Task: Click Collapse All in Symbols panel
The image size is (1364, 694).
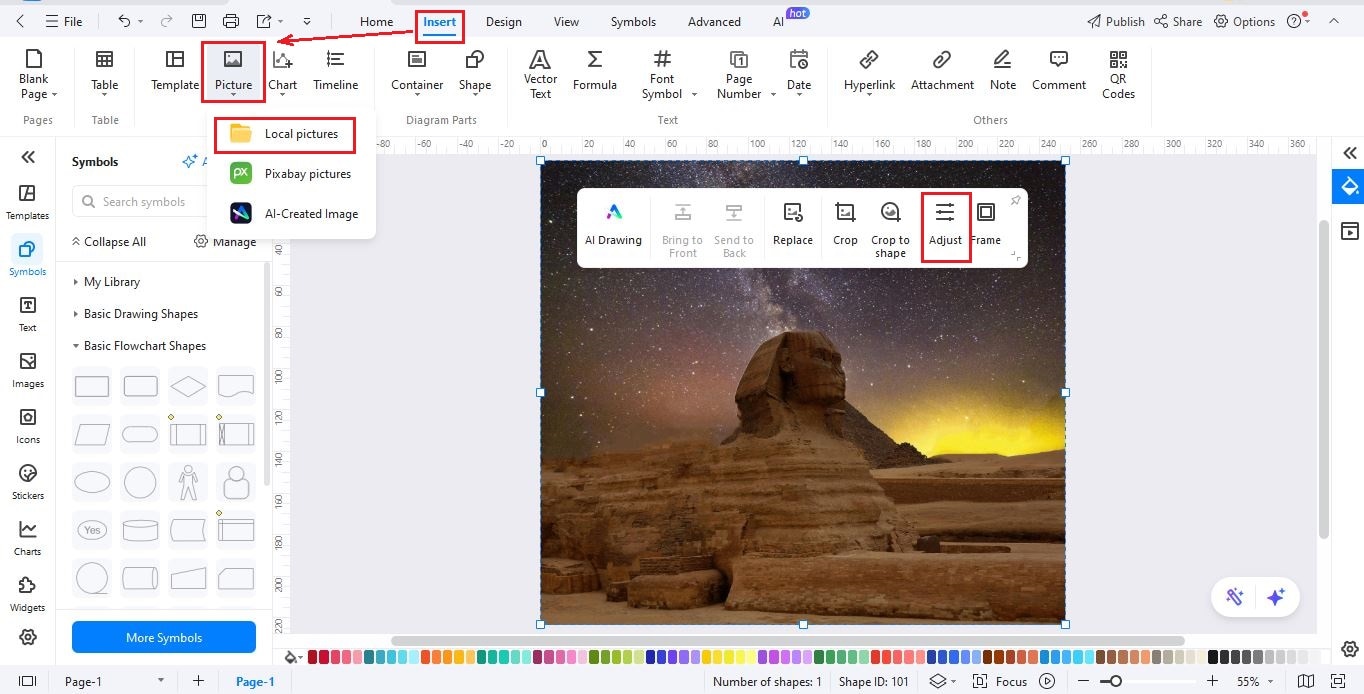Action: coord(108,242)
